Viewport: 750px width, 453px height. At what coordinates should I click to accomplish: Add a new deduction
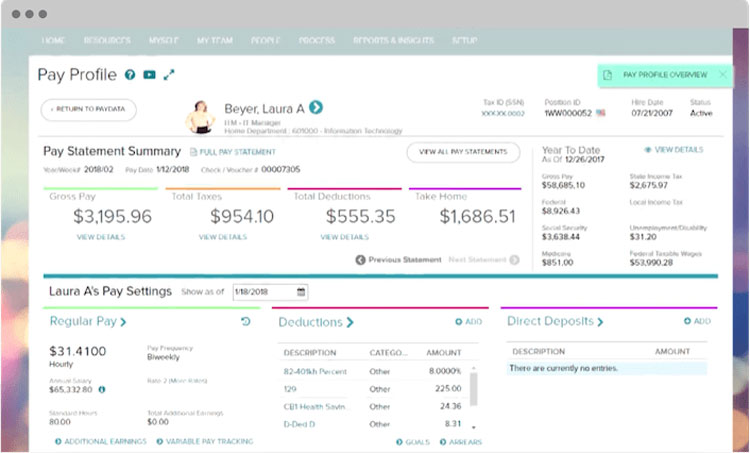[469, 322]
